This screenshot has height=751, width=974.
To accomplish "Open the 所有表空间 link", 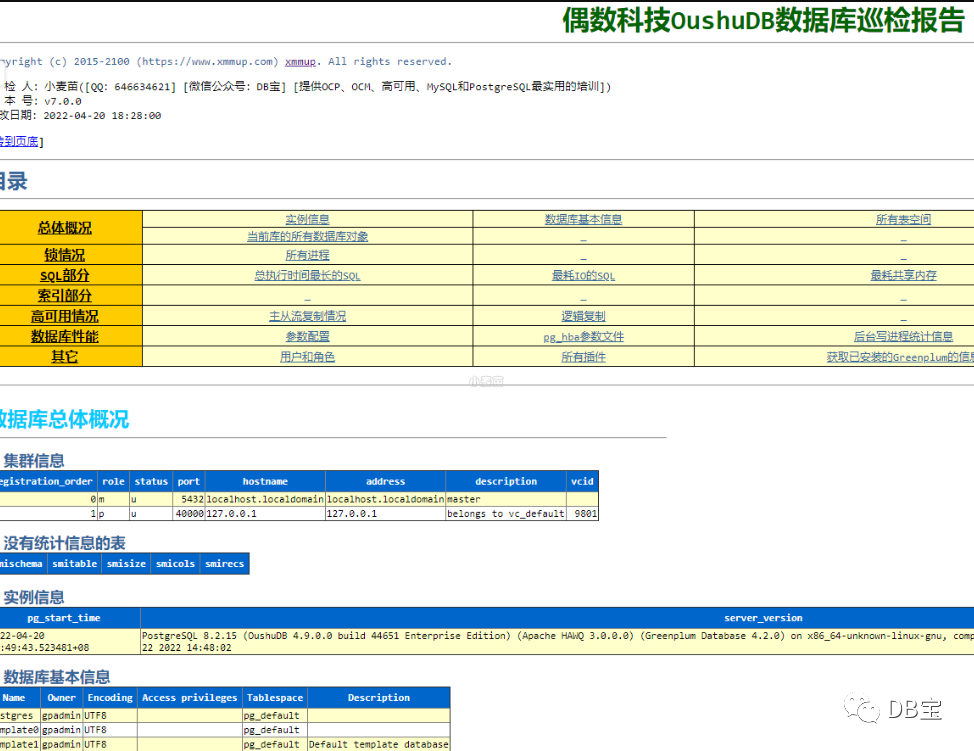I will [x=903, y=219].
